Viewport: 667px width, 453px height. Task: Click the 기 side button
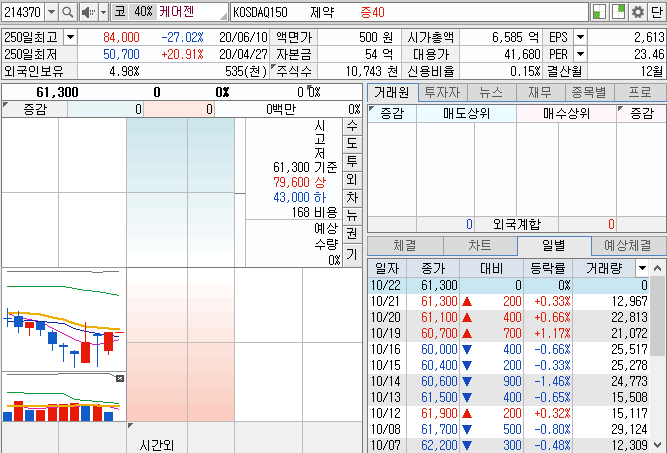(352, 255)
